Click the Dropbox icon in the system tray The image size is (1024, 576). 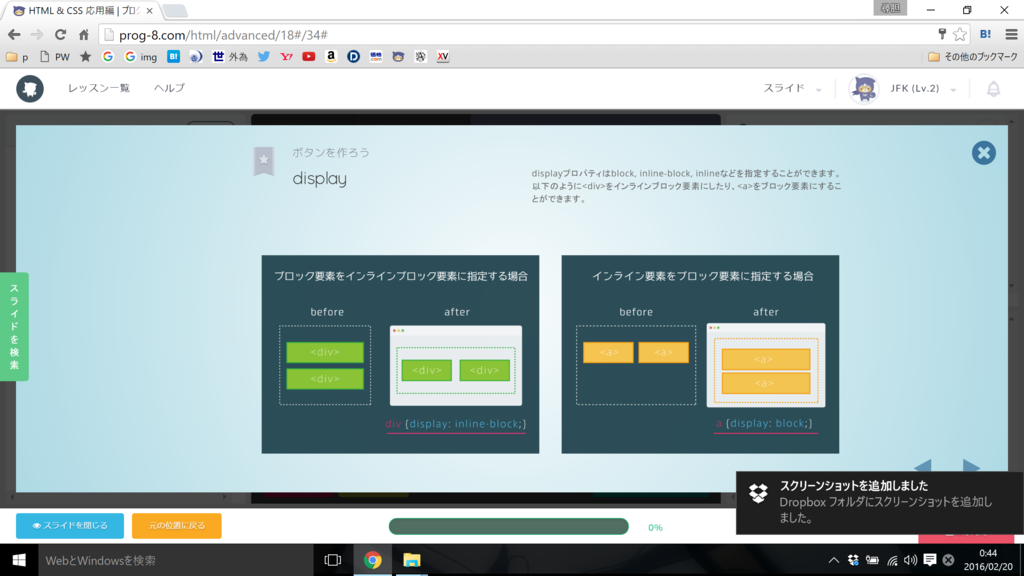click(853, 560)
